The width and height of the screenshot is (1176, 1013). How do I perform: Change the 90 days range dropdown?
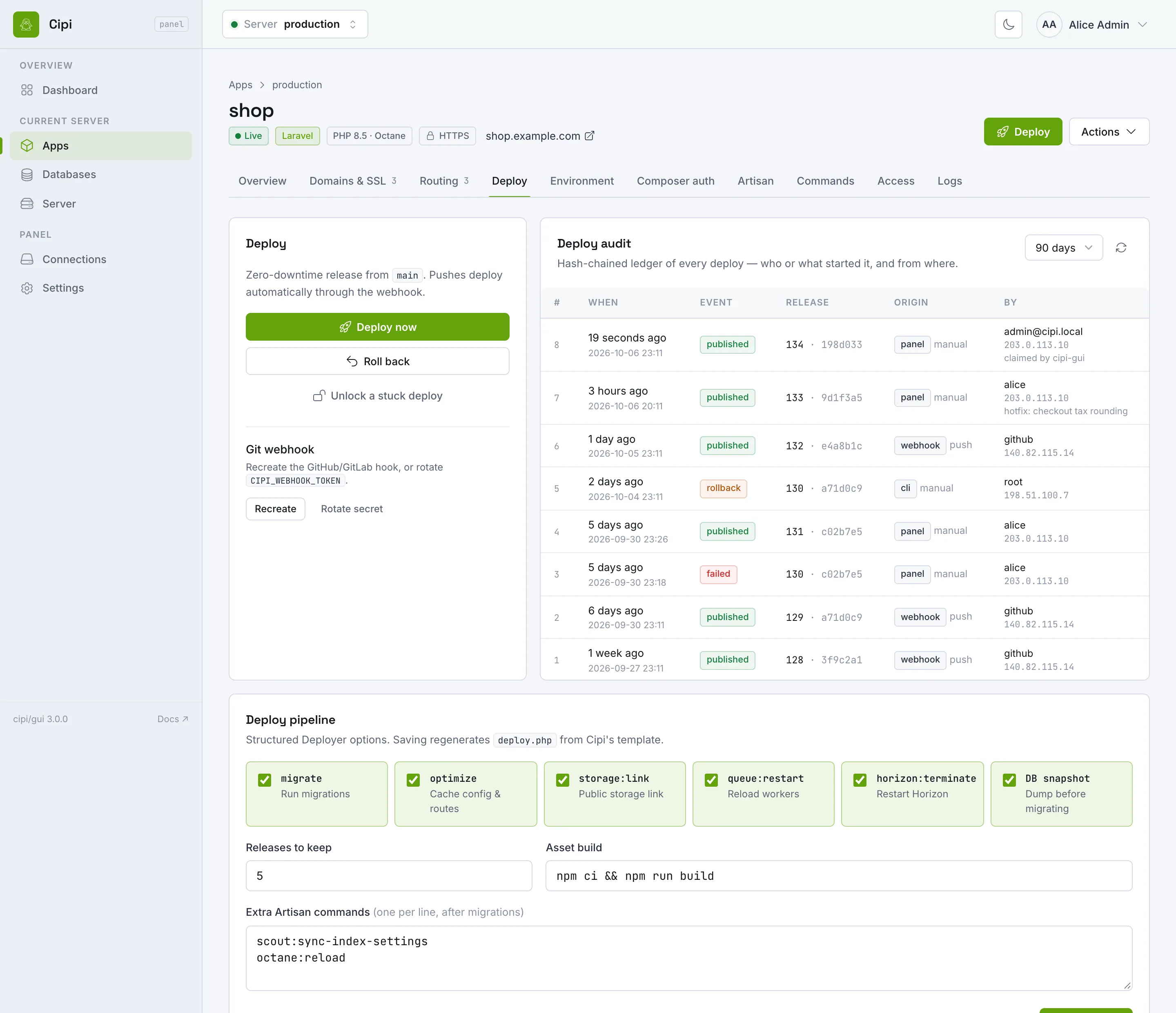point(1064,248)
